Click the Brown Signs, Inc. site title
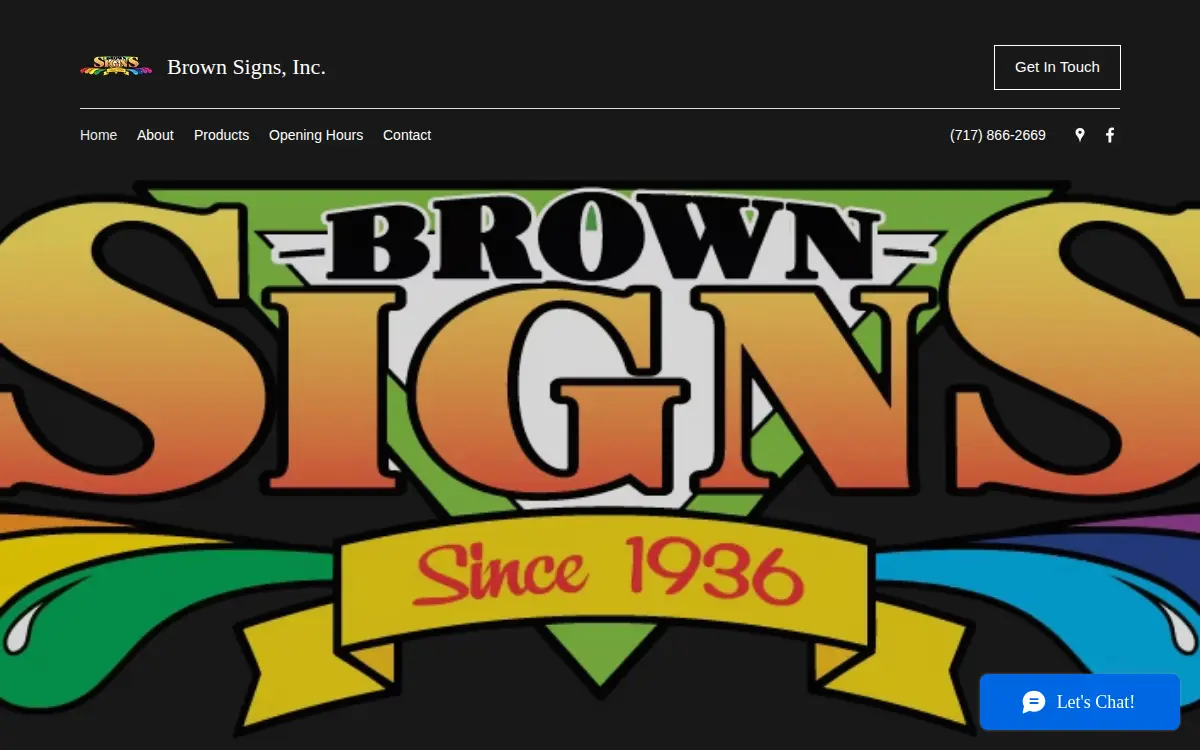Viewport: 1200px width, 750px height. click(246, 67)
